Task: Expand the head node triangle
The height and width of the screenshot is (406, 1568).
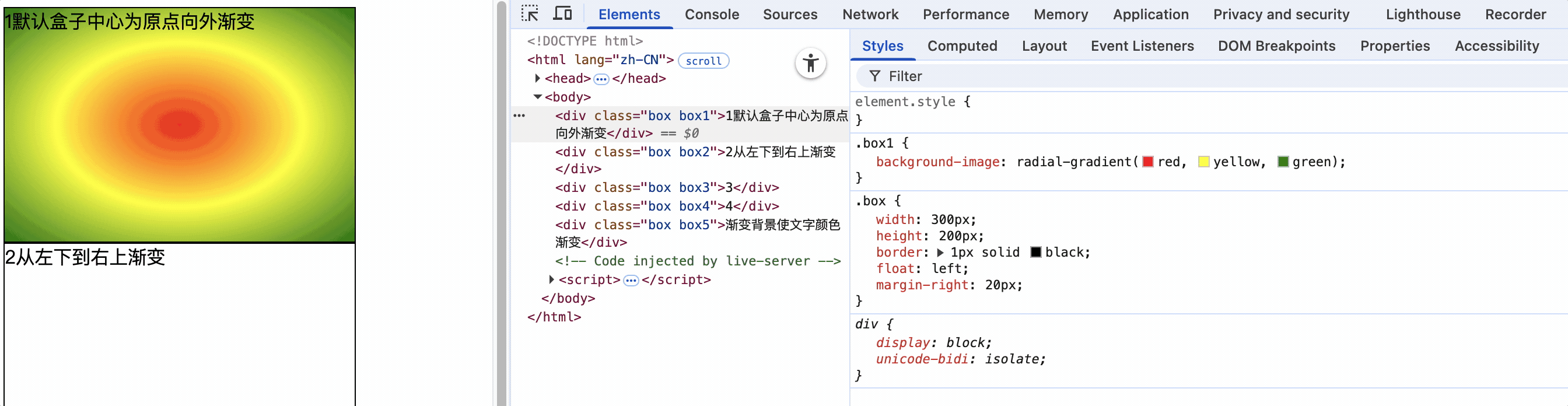Action: [x=537, y=79]
